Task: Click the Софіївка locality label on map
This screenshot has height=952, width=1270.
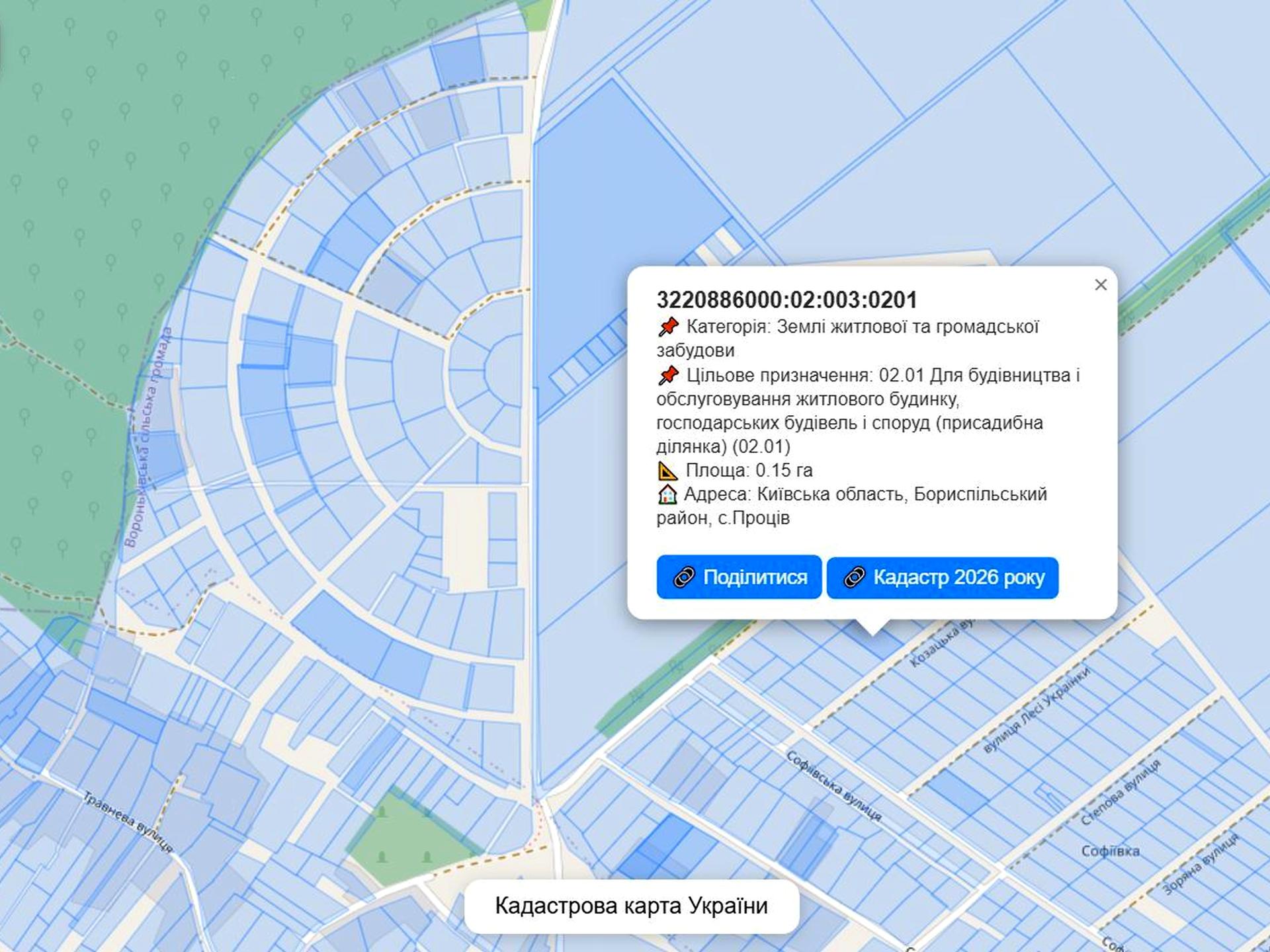Action: pyautogui.click(x=1110, y=852)
